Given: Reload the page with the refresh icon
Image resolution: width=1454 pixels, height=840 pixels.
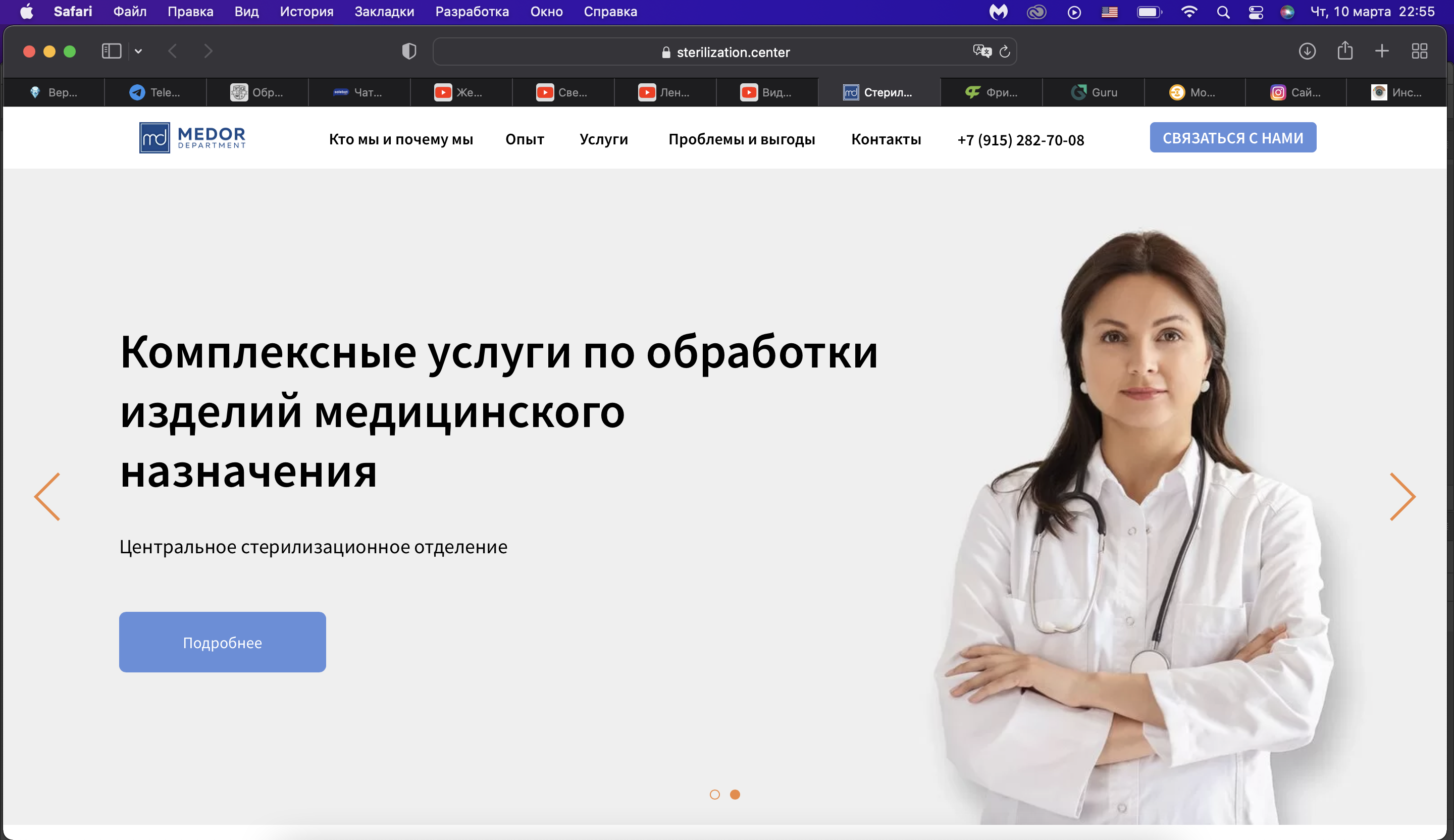Looking at the screenshot, I should [1005, 51].
